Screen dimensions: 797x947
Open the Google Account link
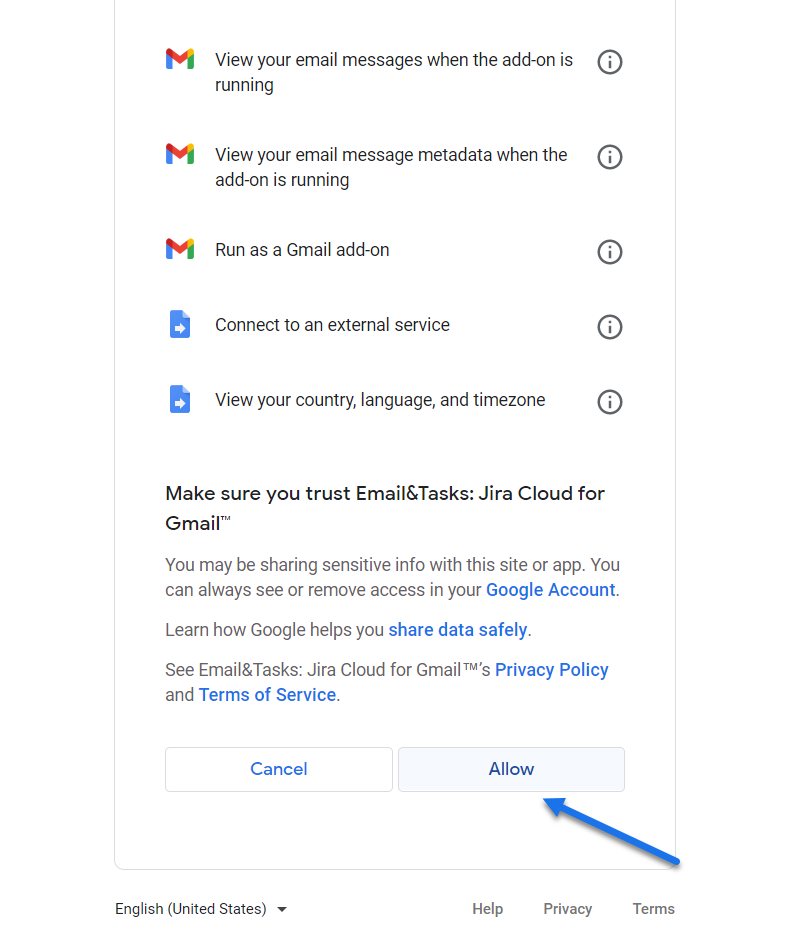coord(551,590)
